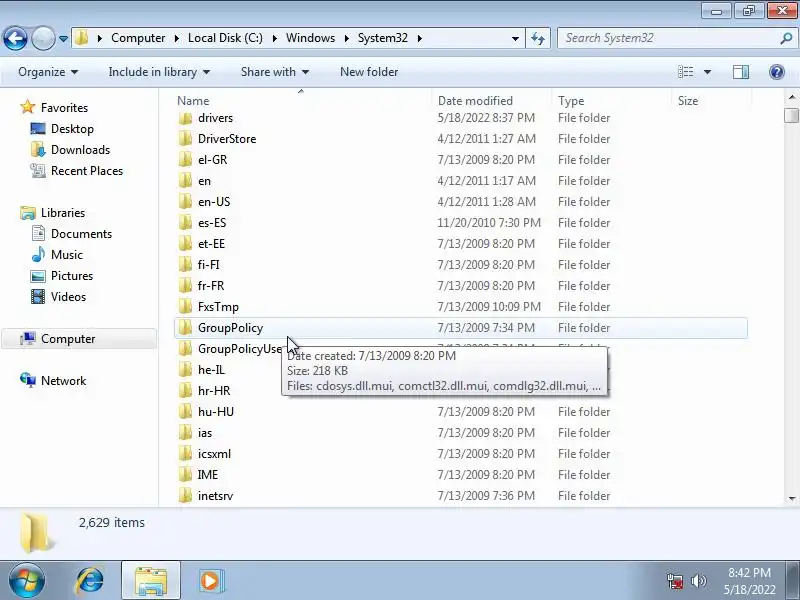The image size is (800, 600).
Task: Open the recent pages dropdown arrow
Action: [x=63, y=38]
